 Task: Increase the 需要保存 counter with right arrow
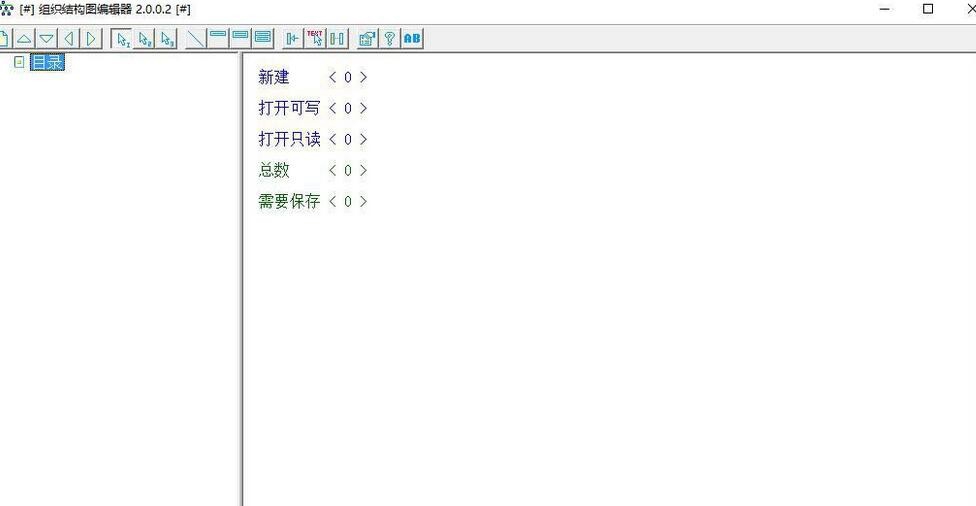pos(364,202)
